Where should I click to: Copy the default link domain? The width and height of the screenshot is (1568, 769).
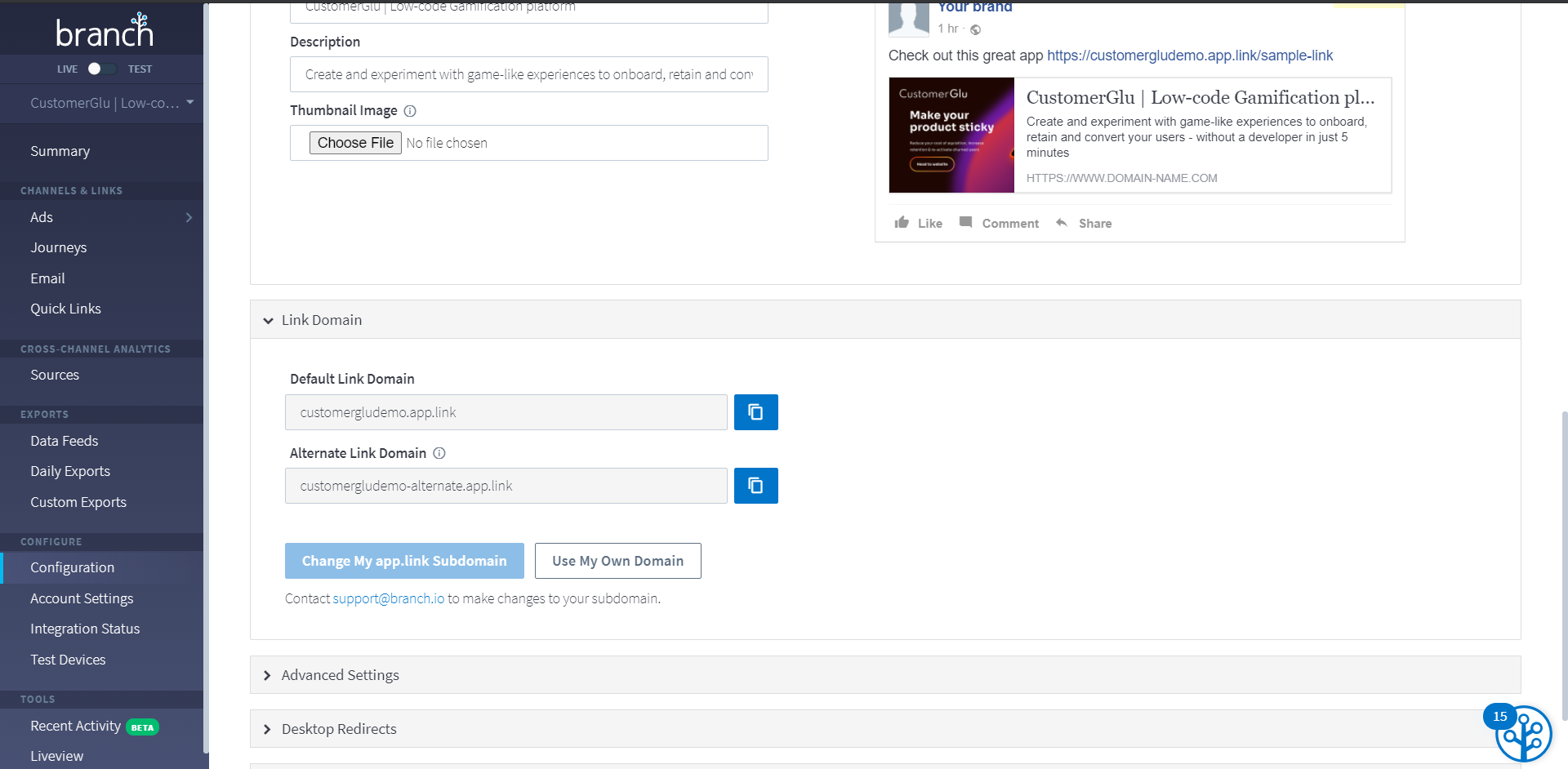(755, 412)
